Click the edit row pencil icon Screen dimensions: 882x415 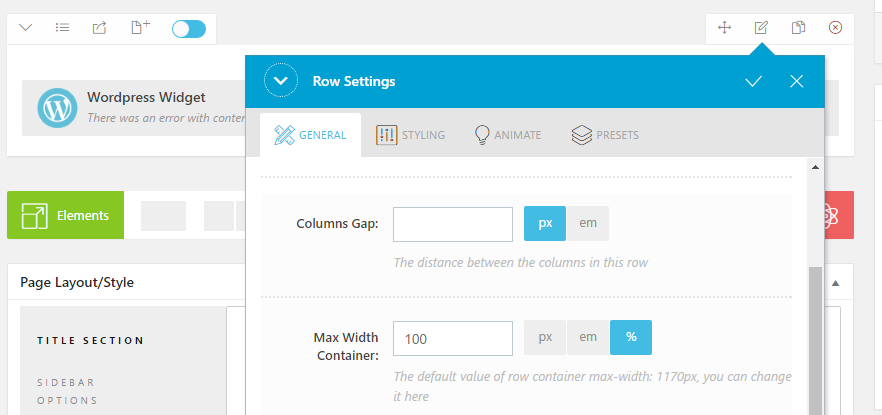[761, 28]
